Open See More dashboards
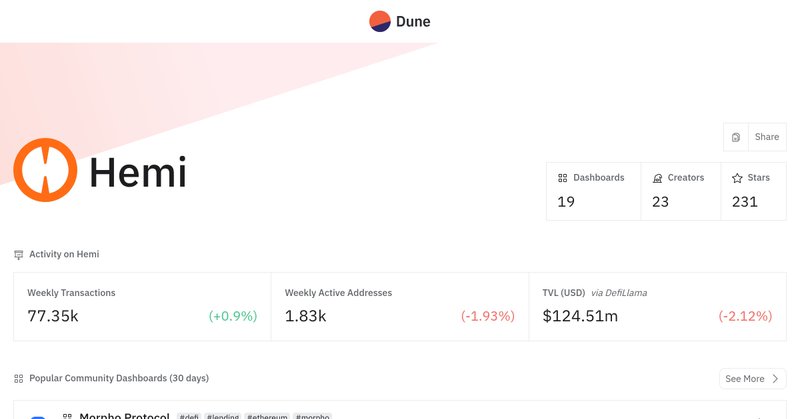The height and width of the screenshot is (419, 800). [753, 379]
